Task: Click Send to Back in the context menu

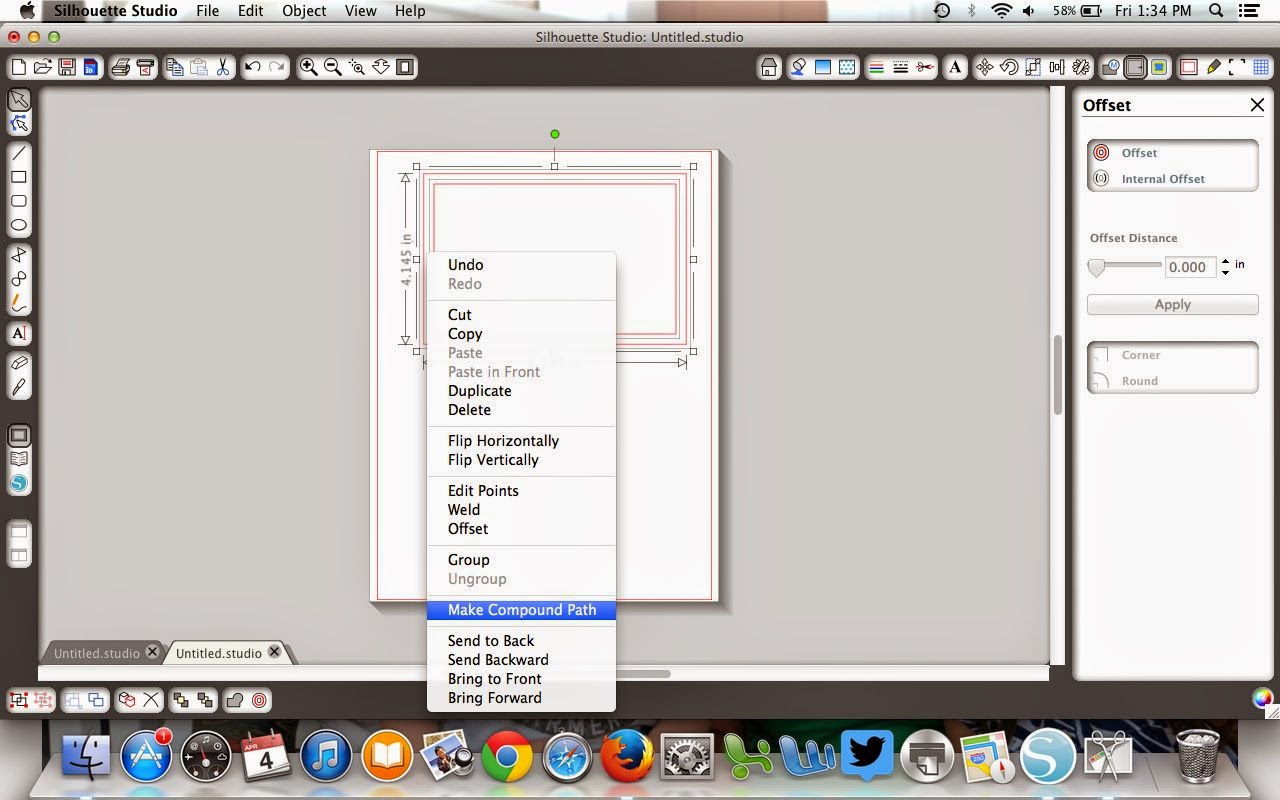Action: point(491,640)
